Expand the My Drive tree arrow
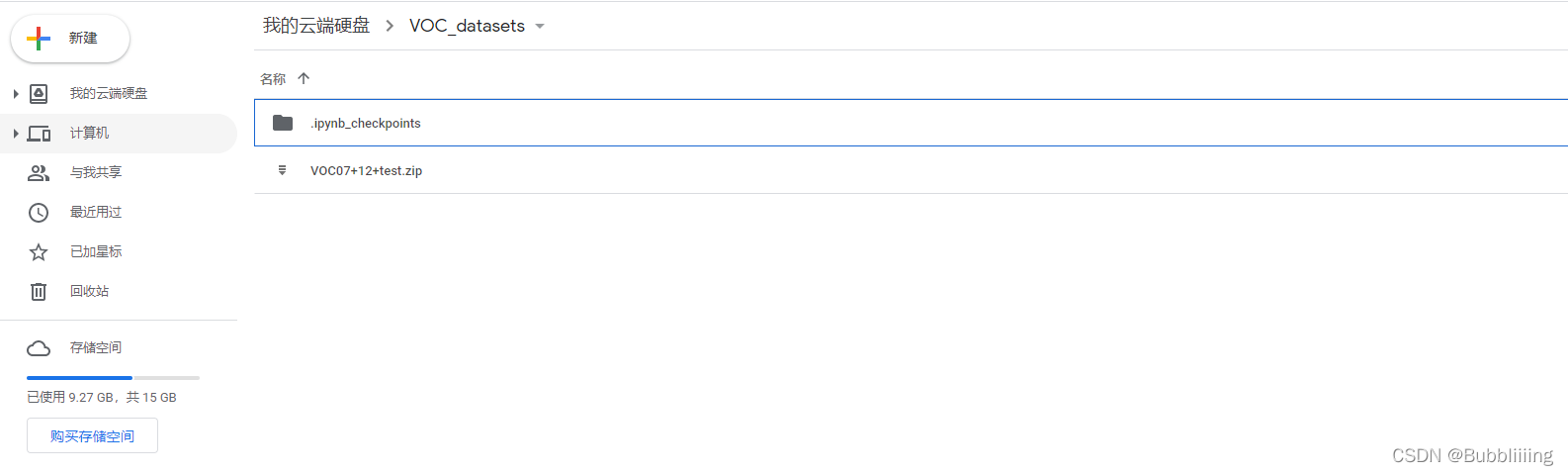1568x475 pixels. coord(16,94)
